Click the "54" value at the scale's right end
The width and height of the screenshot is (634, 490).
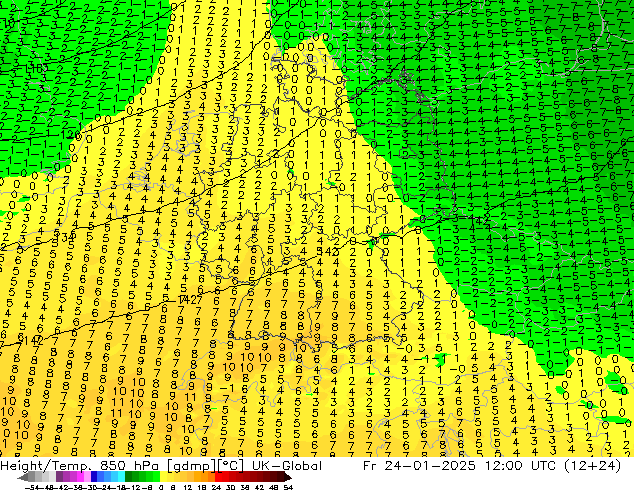point(288,486)
